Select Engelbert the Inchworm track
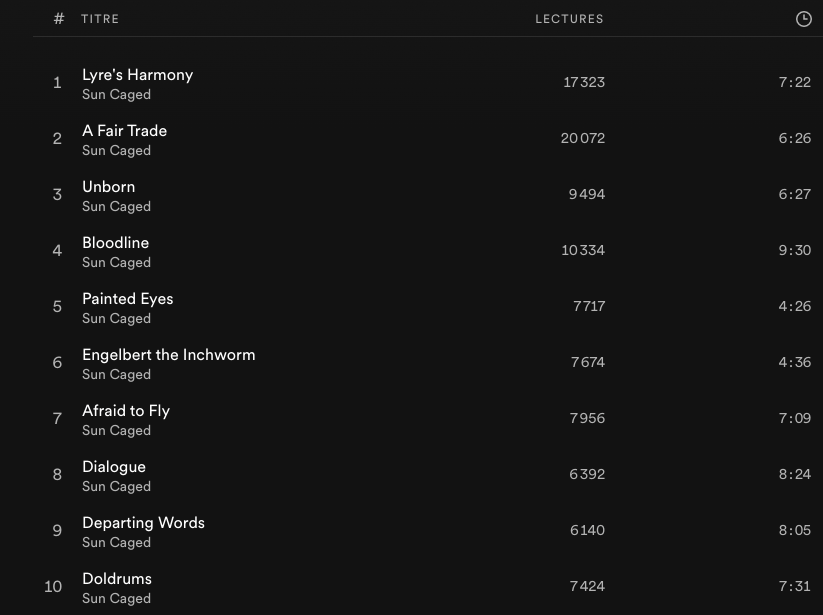The image size is (823, 615). tap(168, 355)
